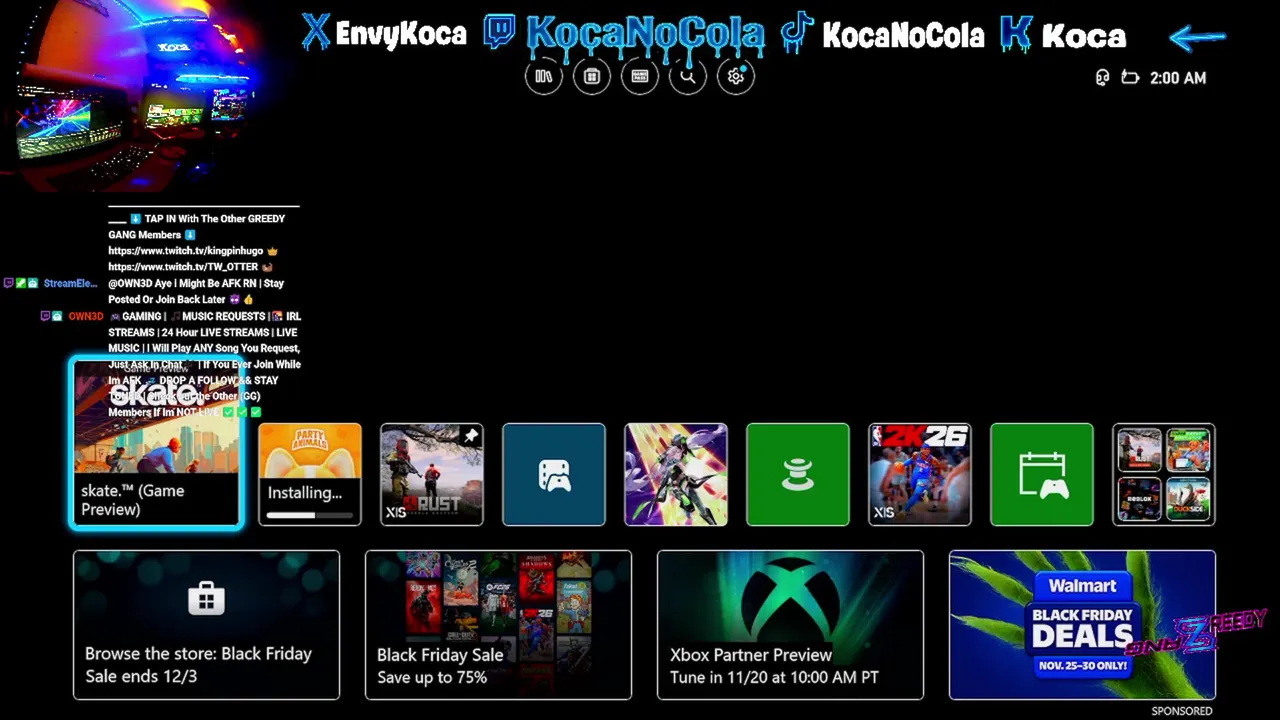
Task: Open the game group tile with Roblox
Action: 1164,474
